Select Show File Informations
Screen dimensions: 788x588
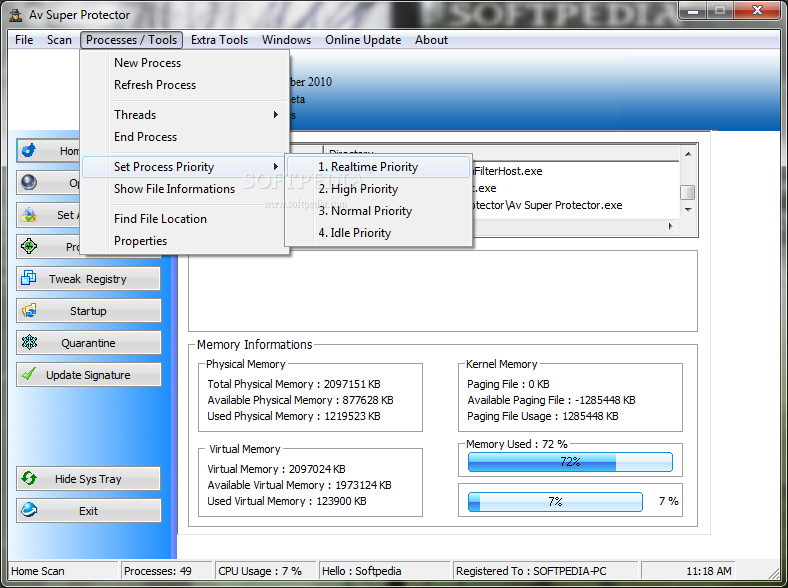tap(184, 189)
